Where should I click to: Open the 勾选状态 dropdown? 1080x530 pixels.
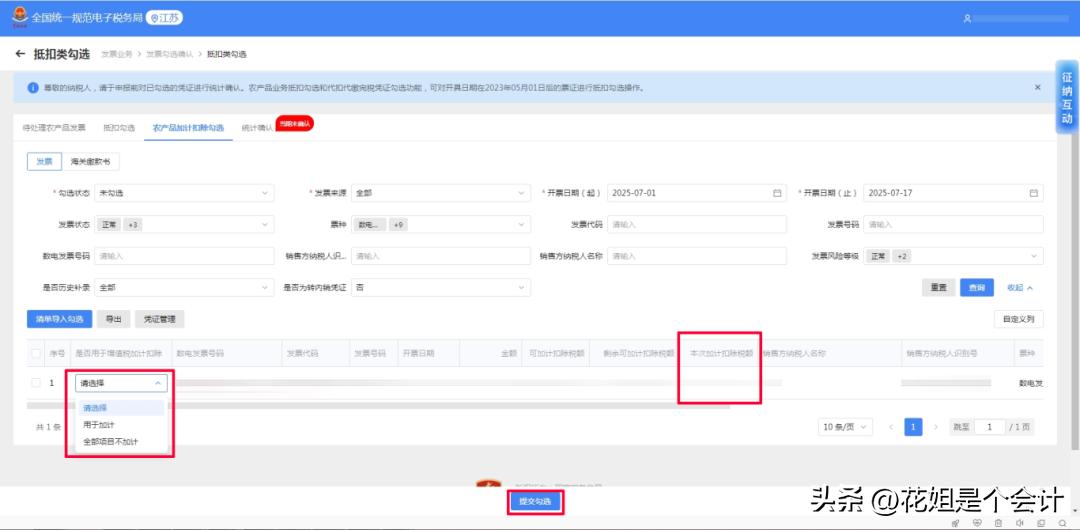[x=184, y=193]
